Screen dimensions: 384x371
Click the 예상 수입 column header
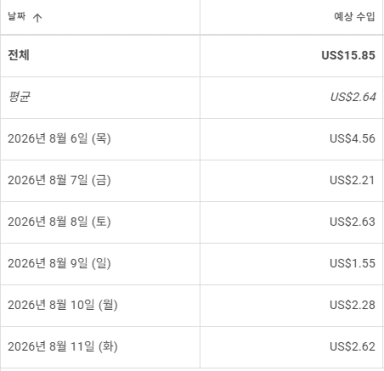[355, 16]
